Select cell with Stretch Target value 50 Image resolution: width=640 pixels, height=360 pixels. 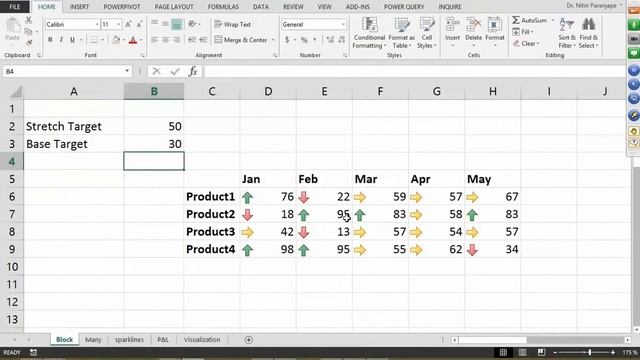tap(154, 127)
